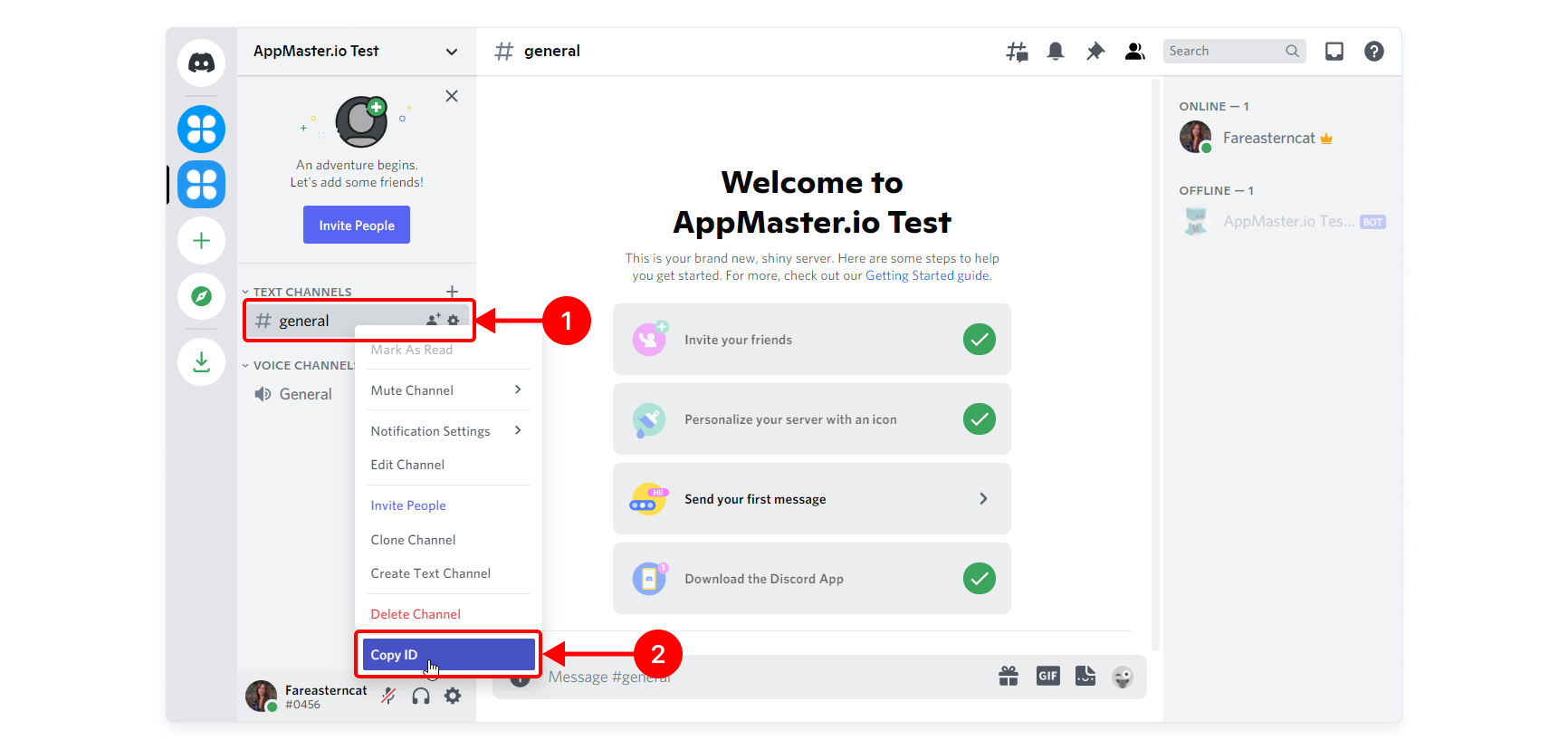Collapse VOICE CHANNELS category
Screen dimensions: 1568x750
click(298, 365)
